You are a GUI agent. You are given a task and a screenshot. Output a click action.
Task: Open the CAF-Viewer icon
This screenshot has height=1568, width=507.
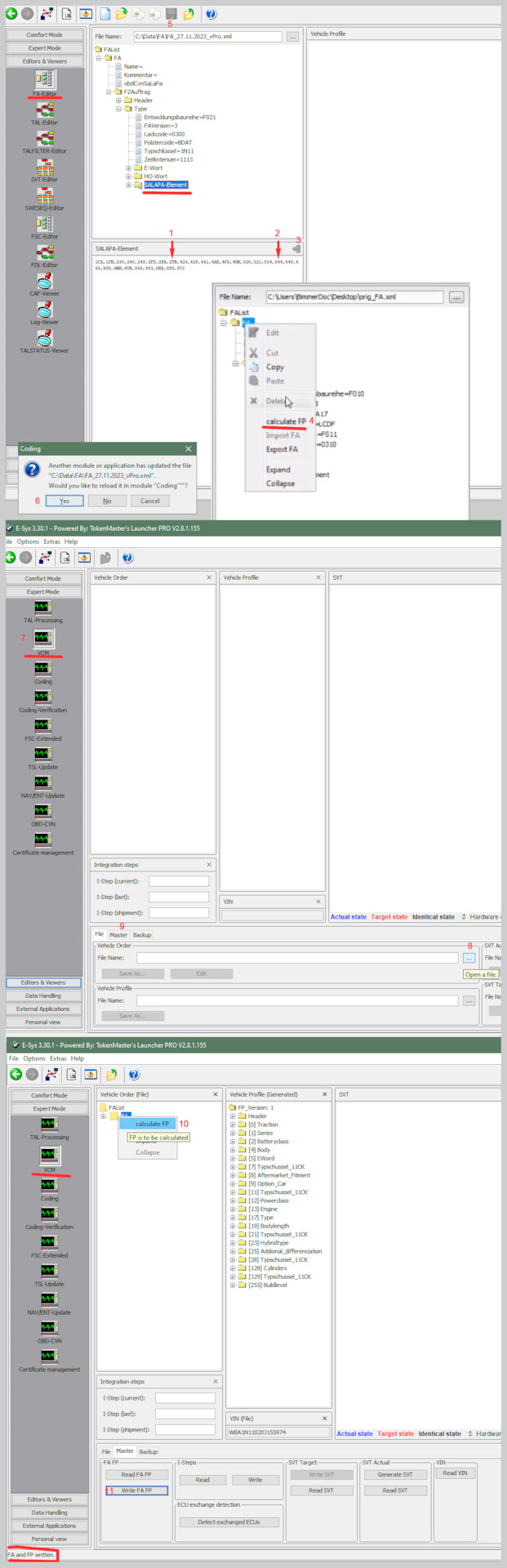44,281
